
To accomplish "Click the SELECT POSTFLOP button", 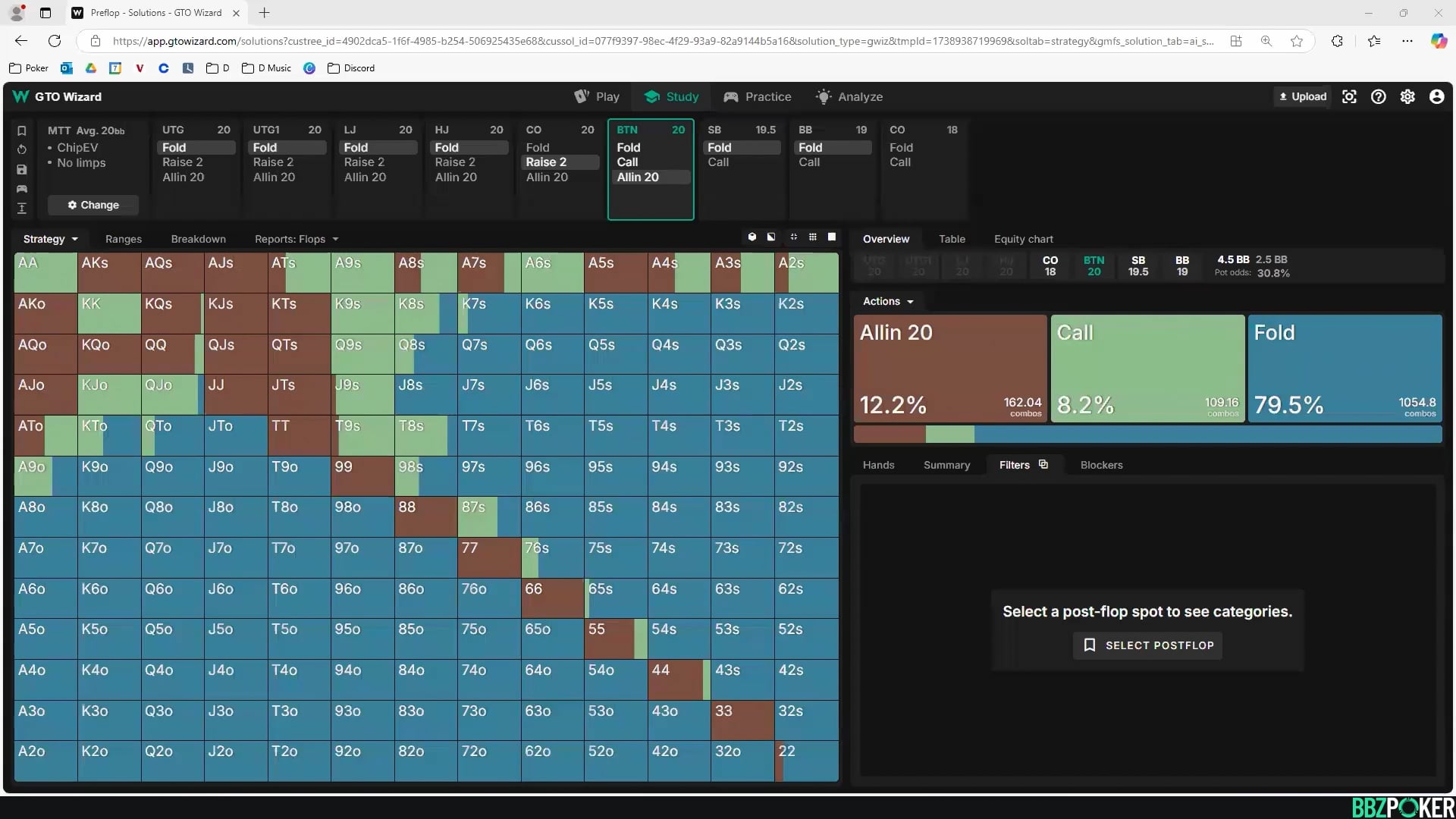I will coord(1147,645).
